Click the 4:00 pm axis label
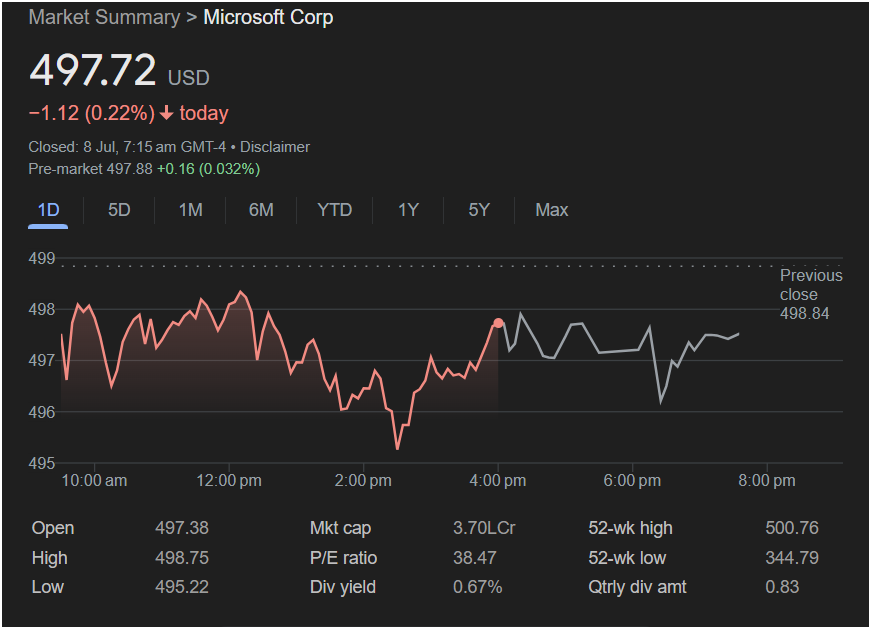871x629 pixels. [498, 481]
